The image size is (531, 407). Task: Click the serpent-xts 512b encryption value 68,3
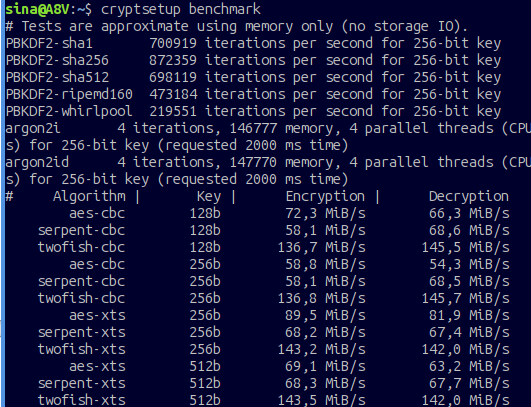(301, 383)
